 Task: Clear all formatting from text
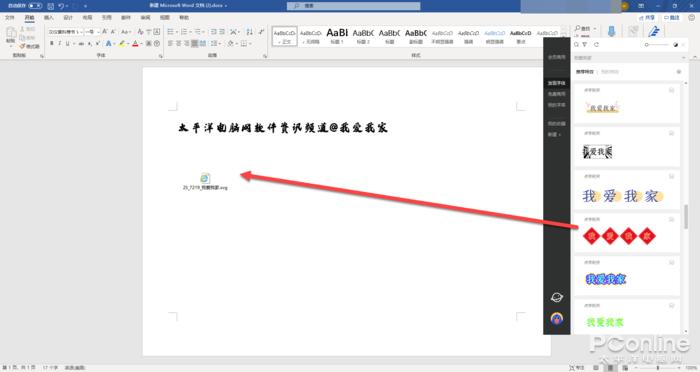coord(140,32)
